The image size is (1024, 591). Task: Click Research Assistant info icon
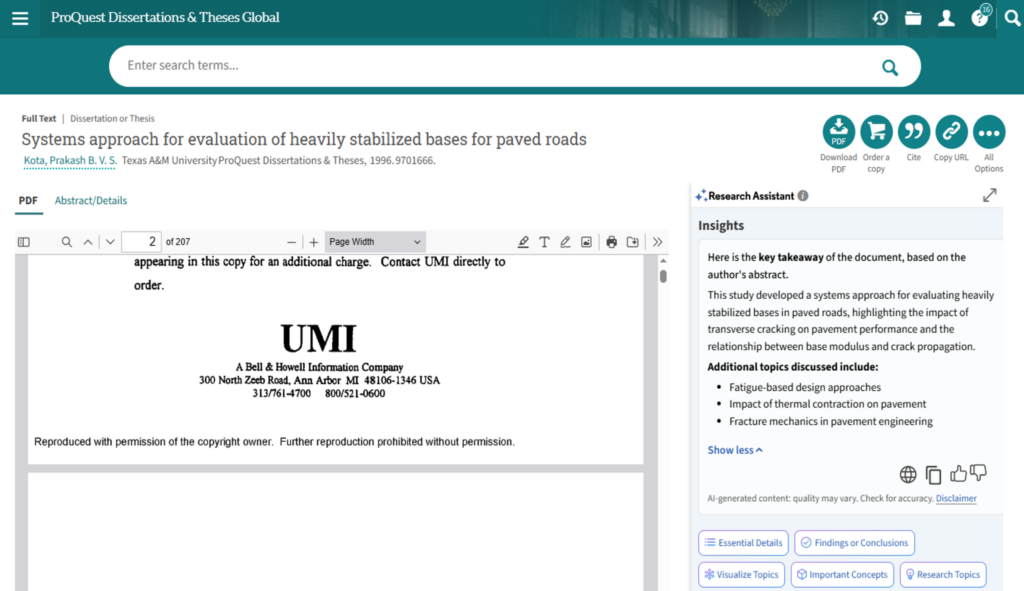click(x=803, y=196)
